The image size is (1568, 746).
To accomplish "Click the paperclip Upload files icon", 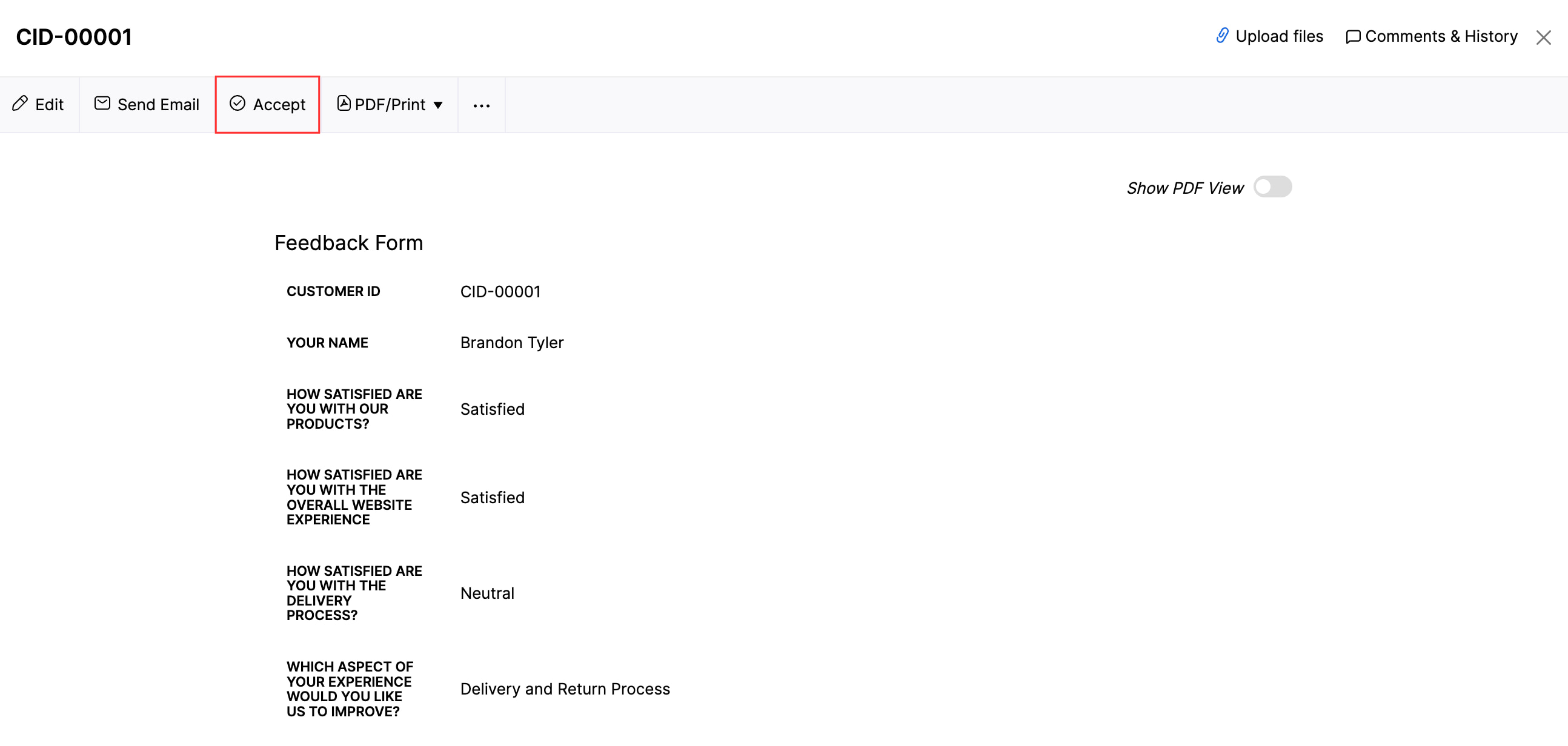I will click(1222, 36).
